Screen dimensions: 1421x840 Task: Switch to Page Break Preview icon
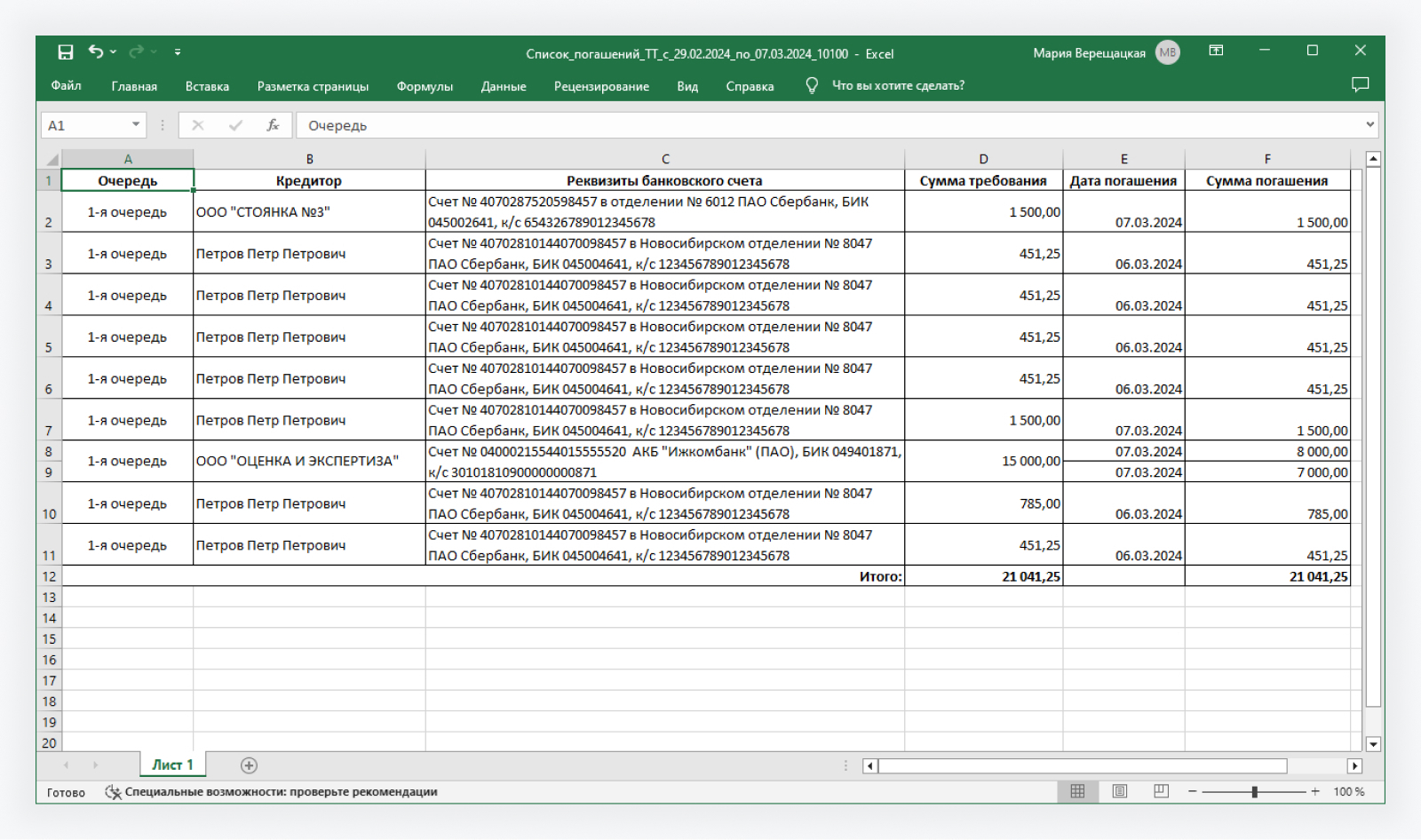1161,791
